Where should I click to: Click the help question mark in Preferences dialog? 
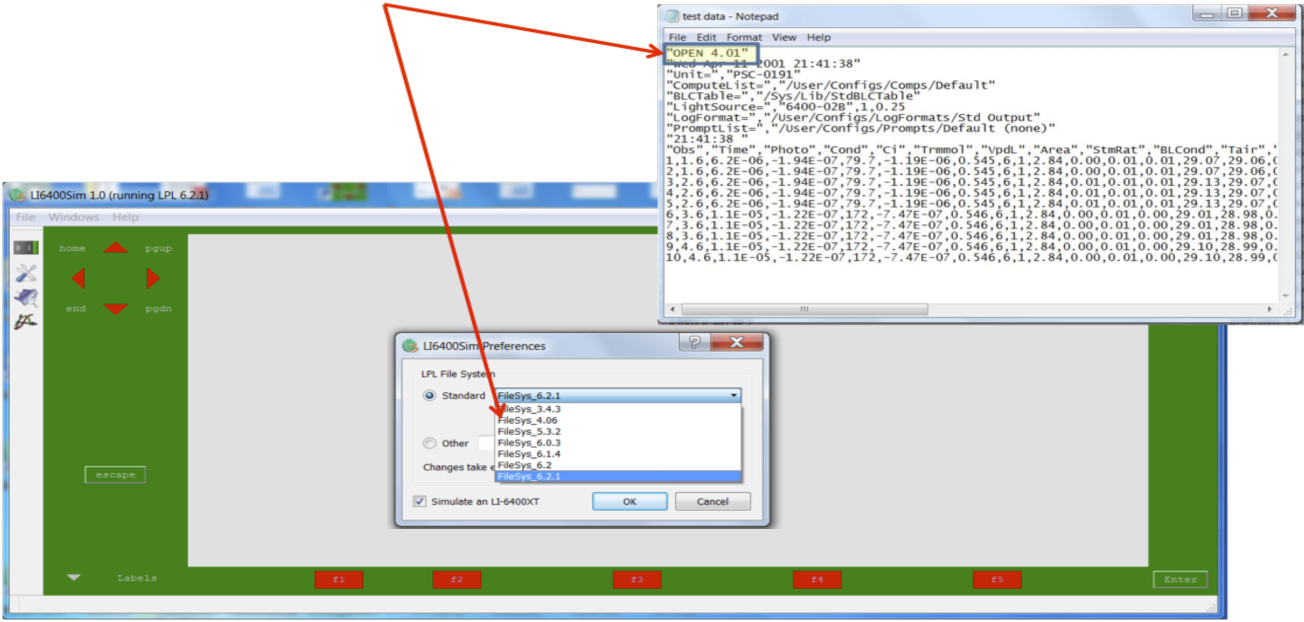[x=693, y=344]
